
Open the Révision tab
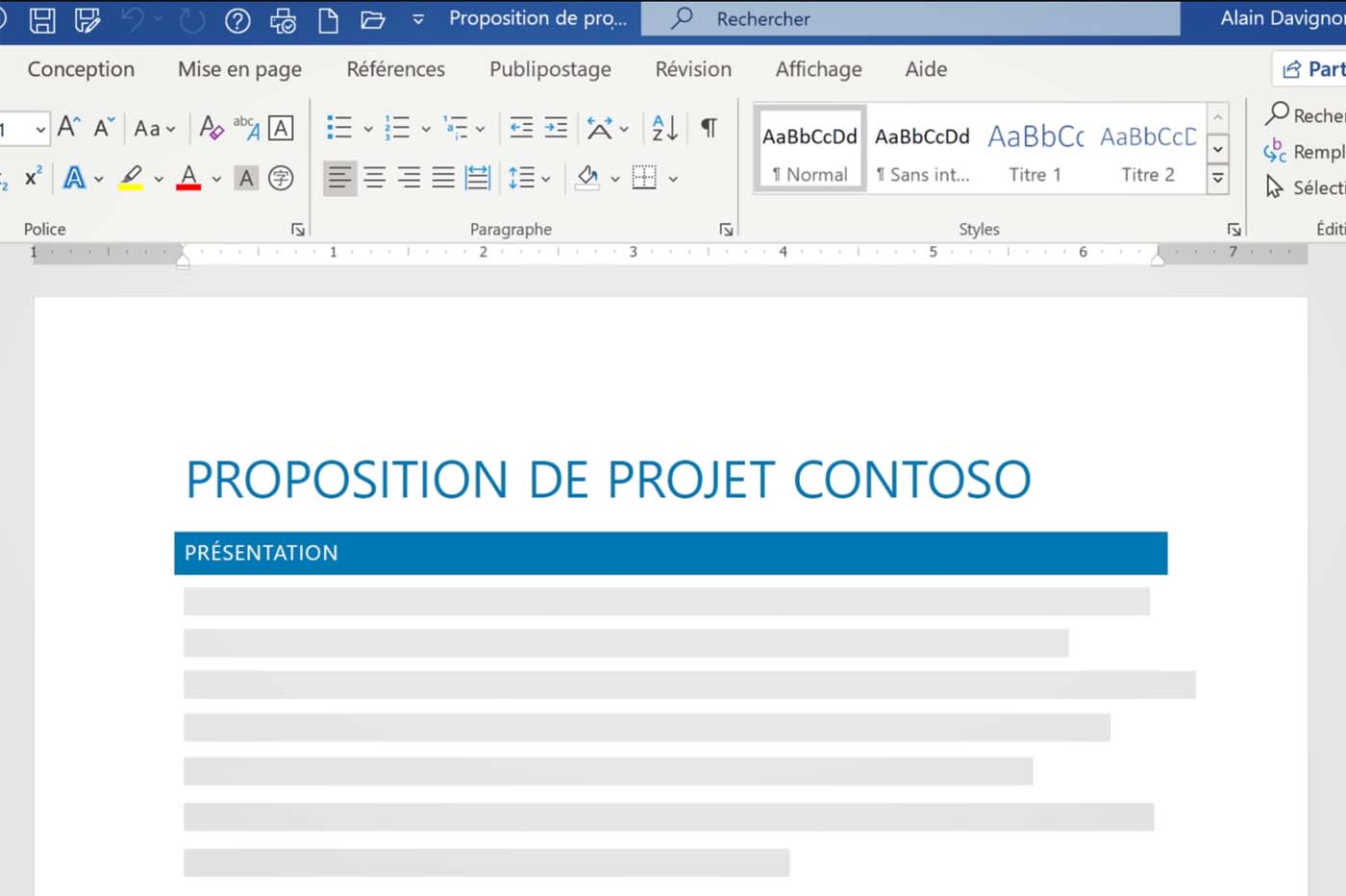tap(693, 69)
